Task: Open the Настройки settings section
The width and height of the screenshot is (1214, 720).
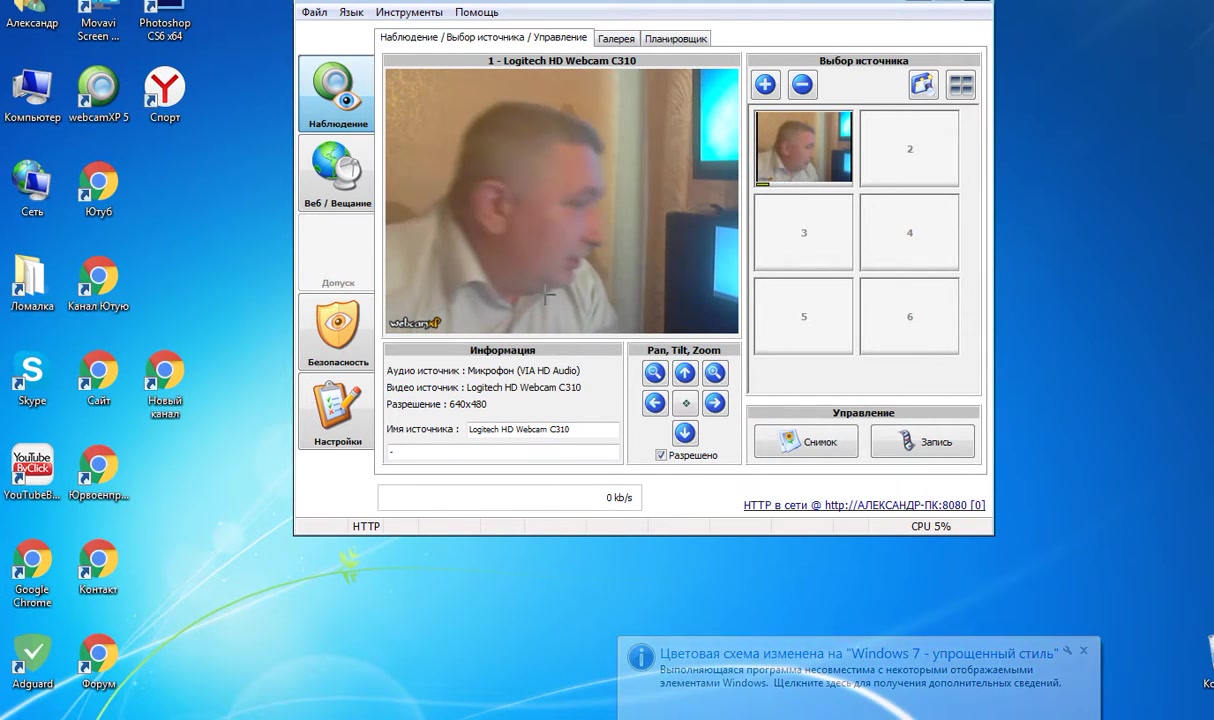Action: (x=337, y=413)
